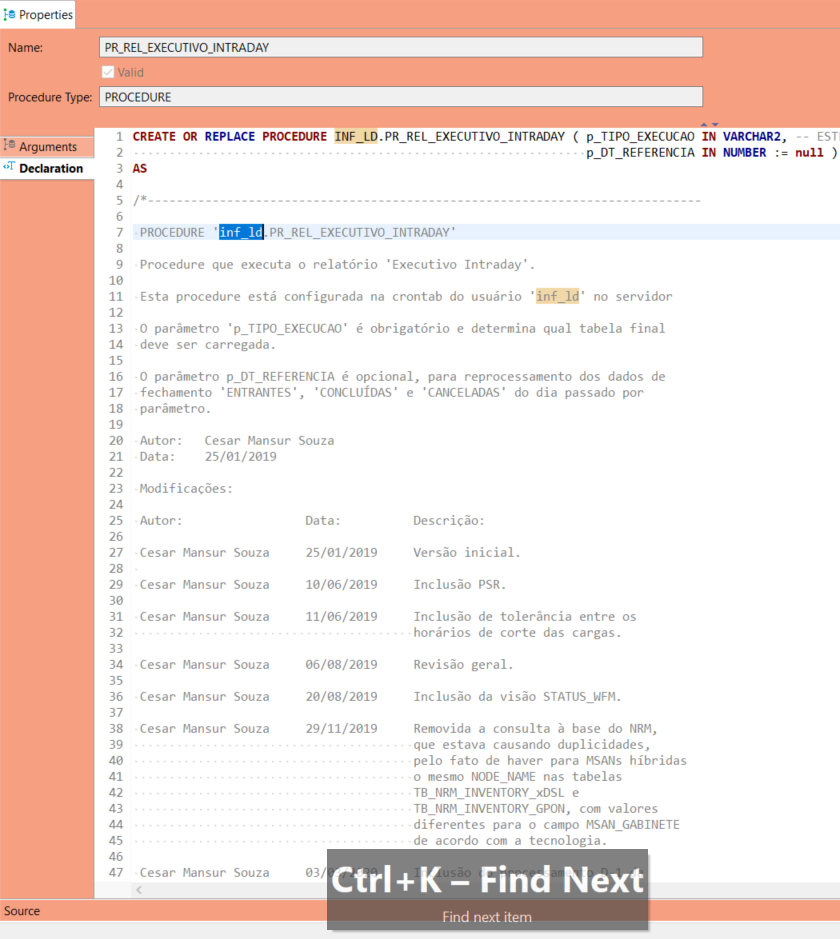Click the Declaration panel text icon
Image resolution: width=840 pixels, height=939 pixels.
[x=10, y=168]
